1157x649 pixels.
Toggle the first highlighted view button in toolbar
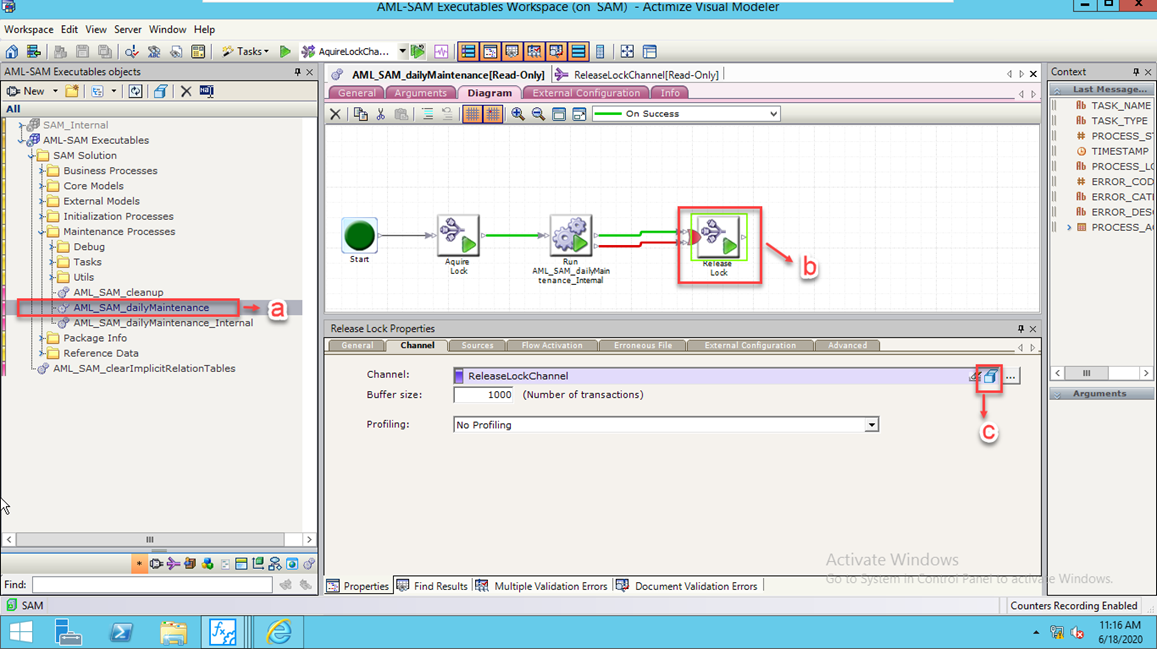click(x=468, y=52)
